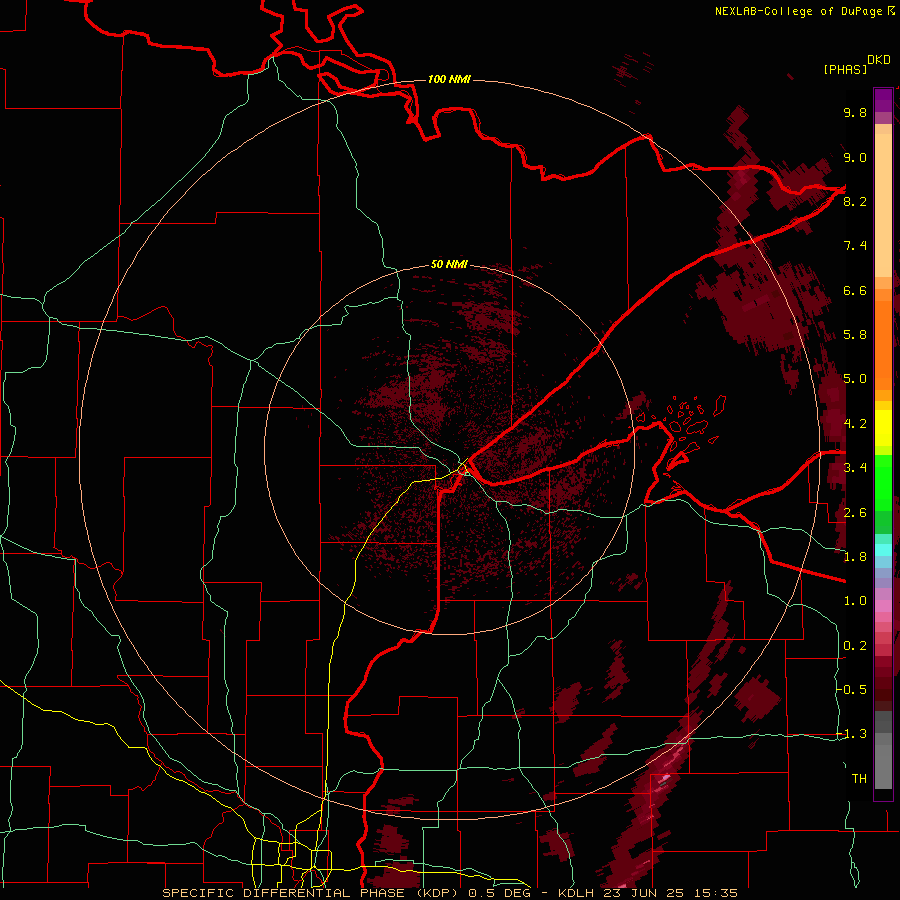Select the 9.0 scale value
Screen dimensions: 900x900
click(855, 157)
